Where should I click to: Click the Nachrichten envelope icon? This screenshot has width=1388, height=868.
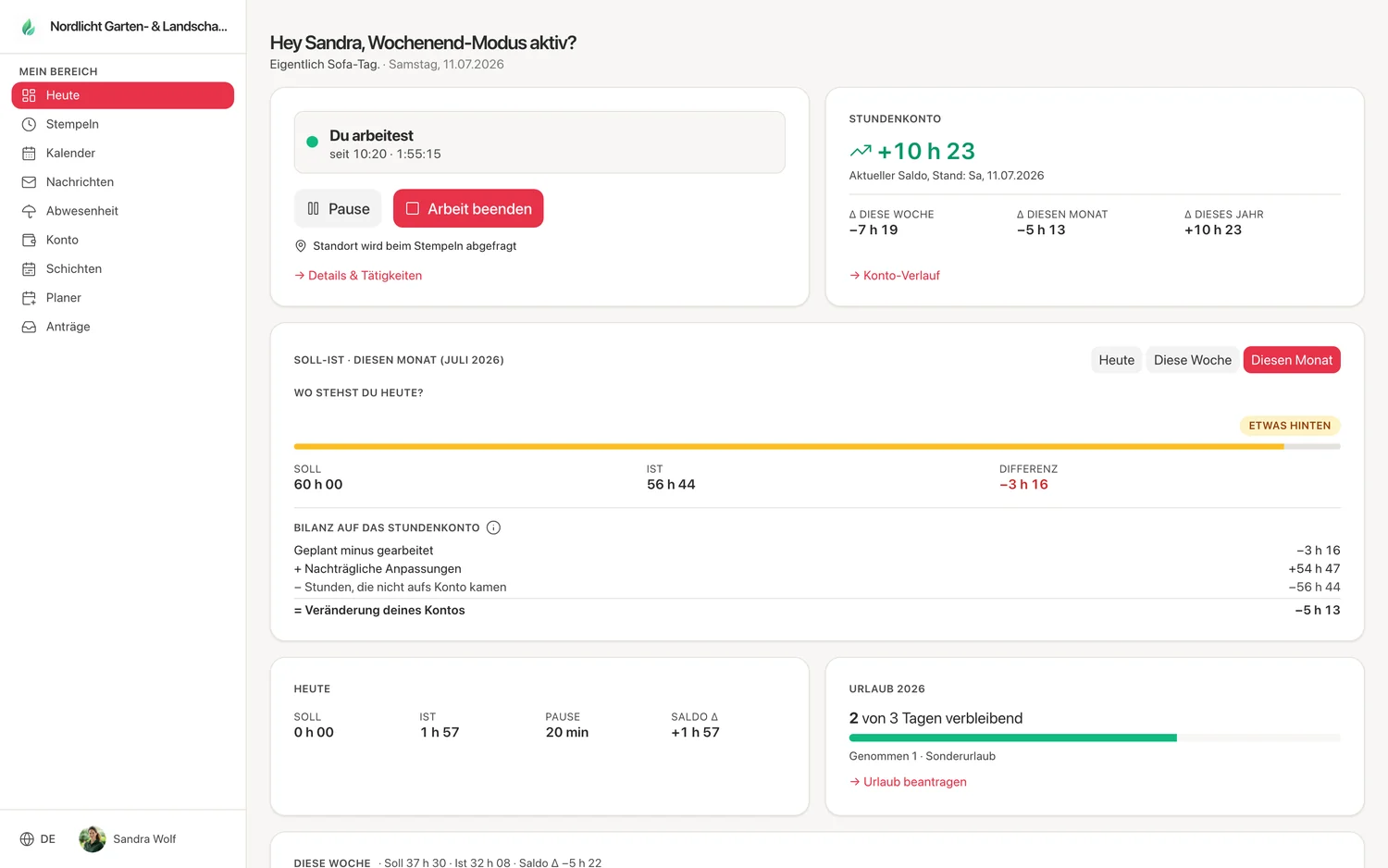point(29,182)
